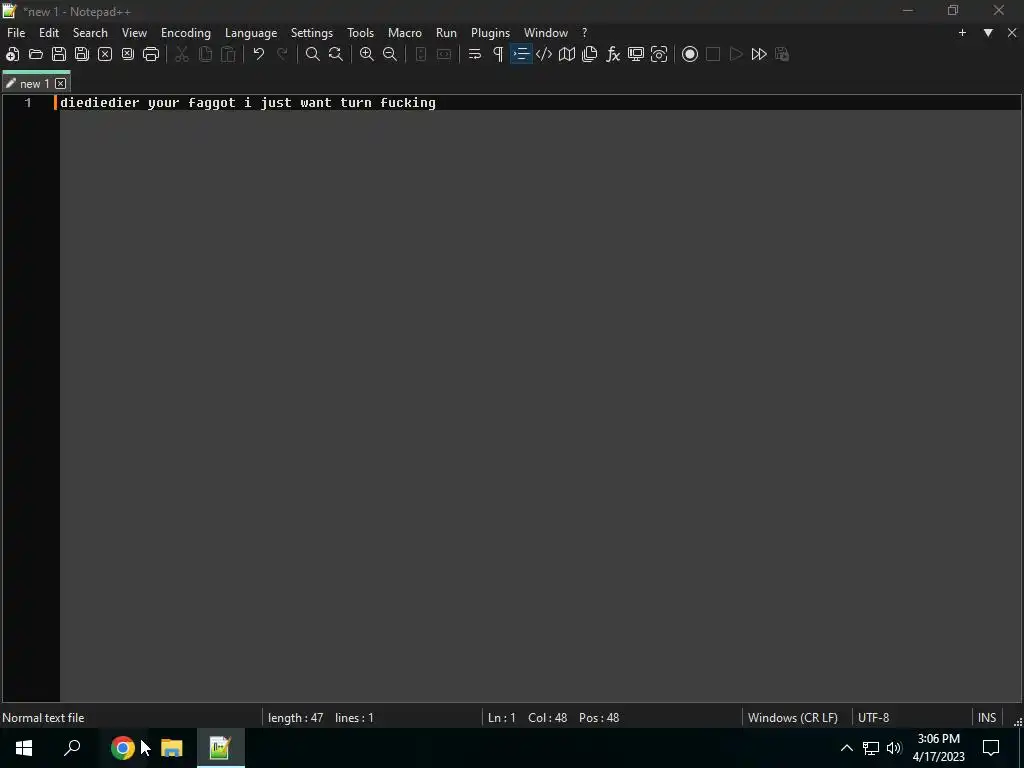Open the Replace dialog icon
Viewport: 1024px width, 768px height.
(x=336, y=54)
